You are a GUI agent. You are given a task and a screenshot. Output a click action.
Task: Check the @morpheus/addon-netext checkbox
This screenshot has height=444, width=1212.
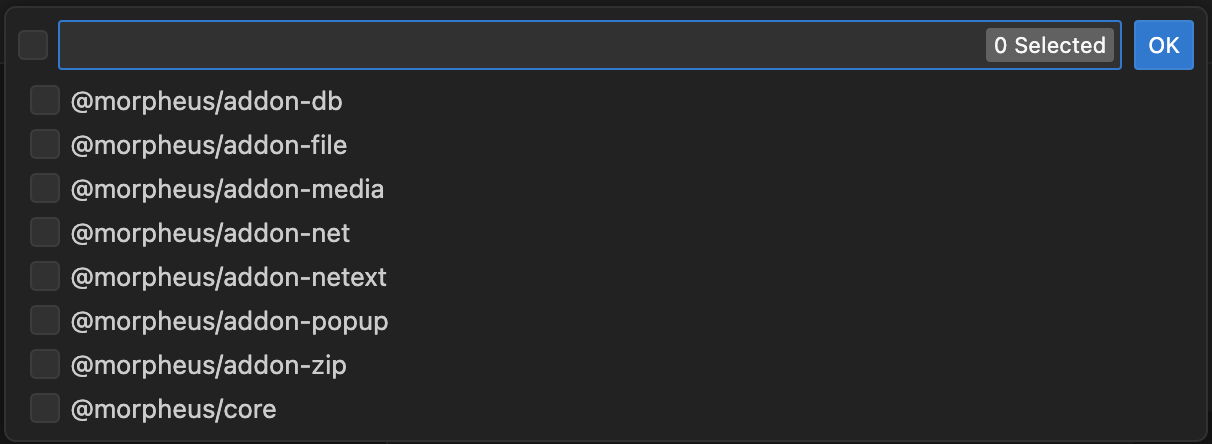pyautogui.click(x=45, y=276)
